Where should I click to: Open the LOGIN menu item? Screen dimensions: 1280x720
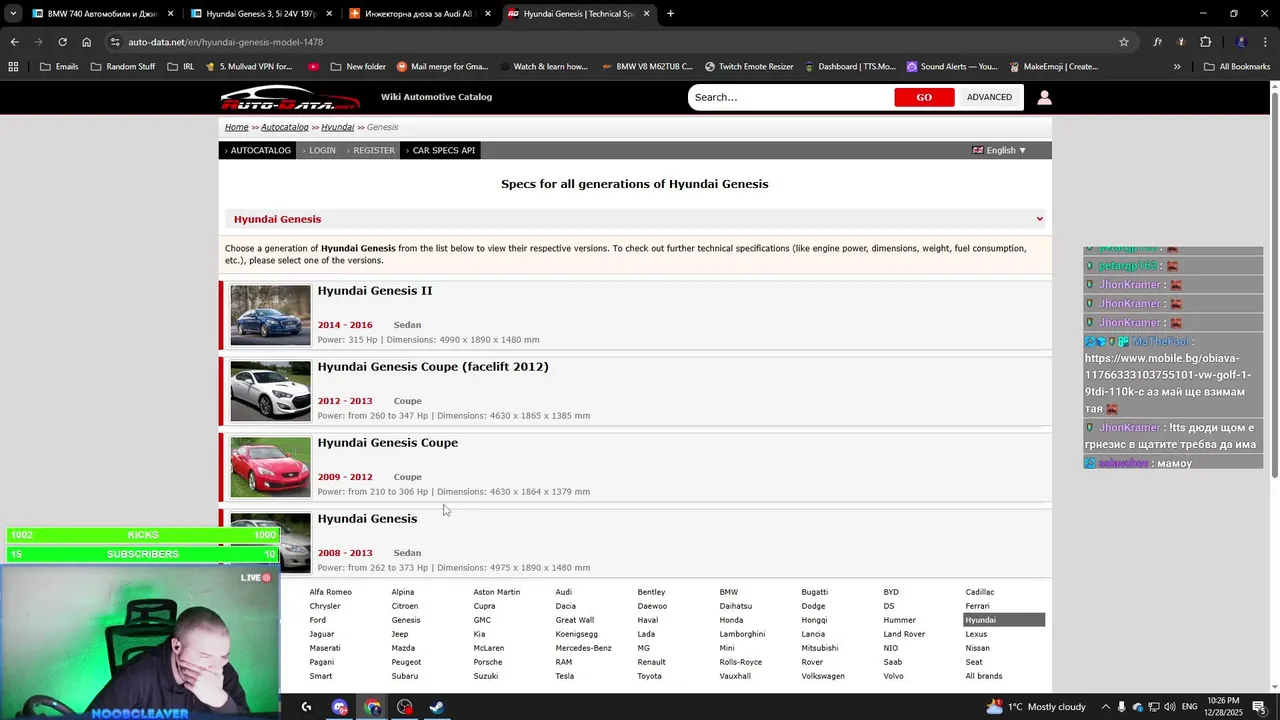click(x=320, y=150)
